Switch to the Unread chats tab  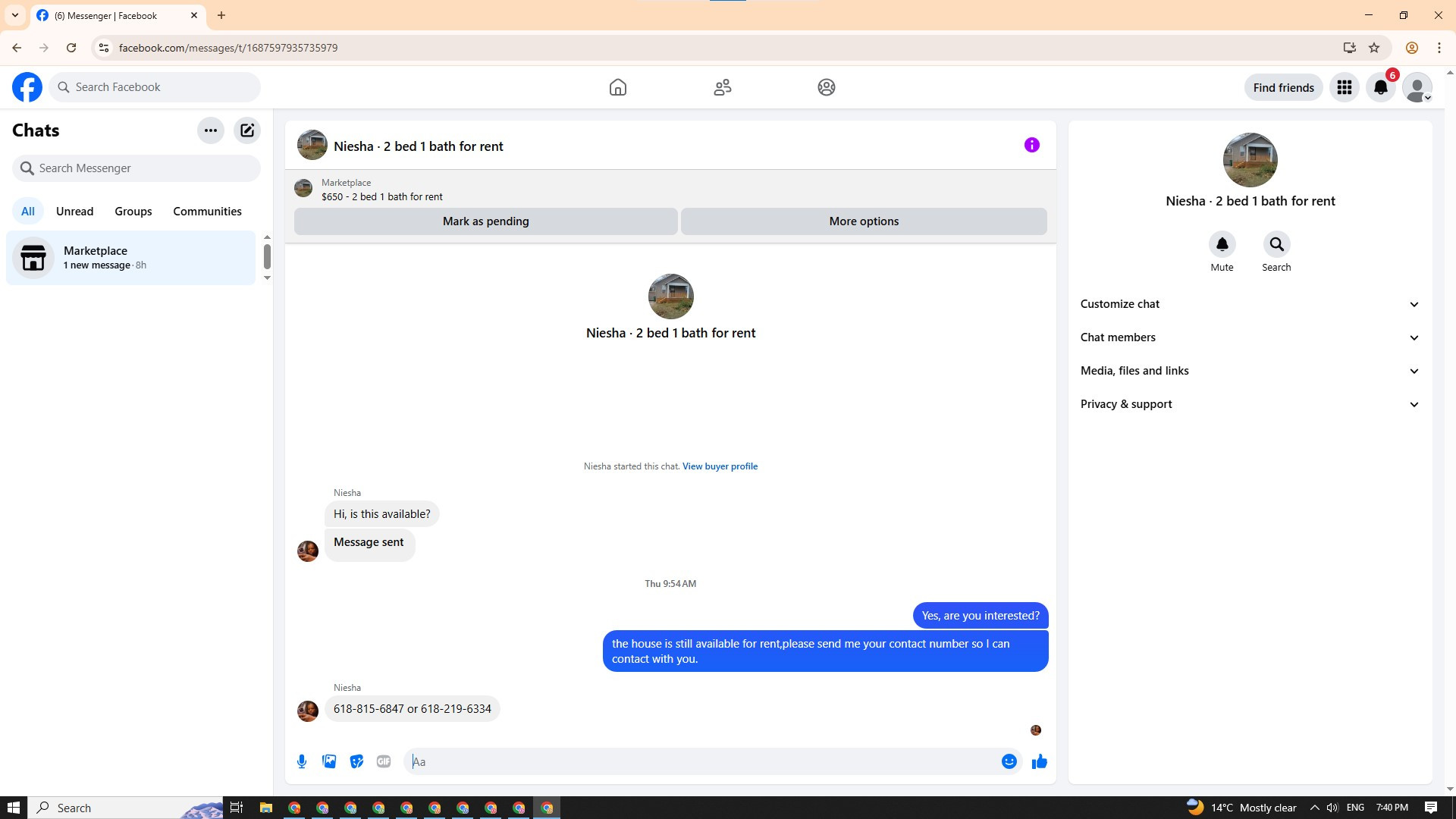(x=74, y=212)
